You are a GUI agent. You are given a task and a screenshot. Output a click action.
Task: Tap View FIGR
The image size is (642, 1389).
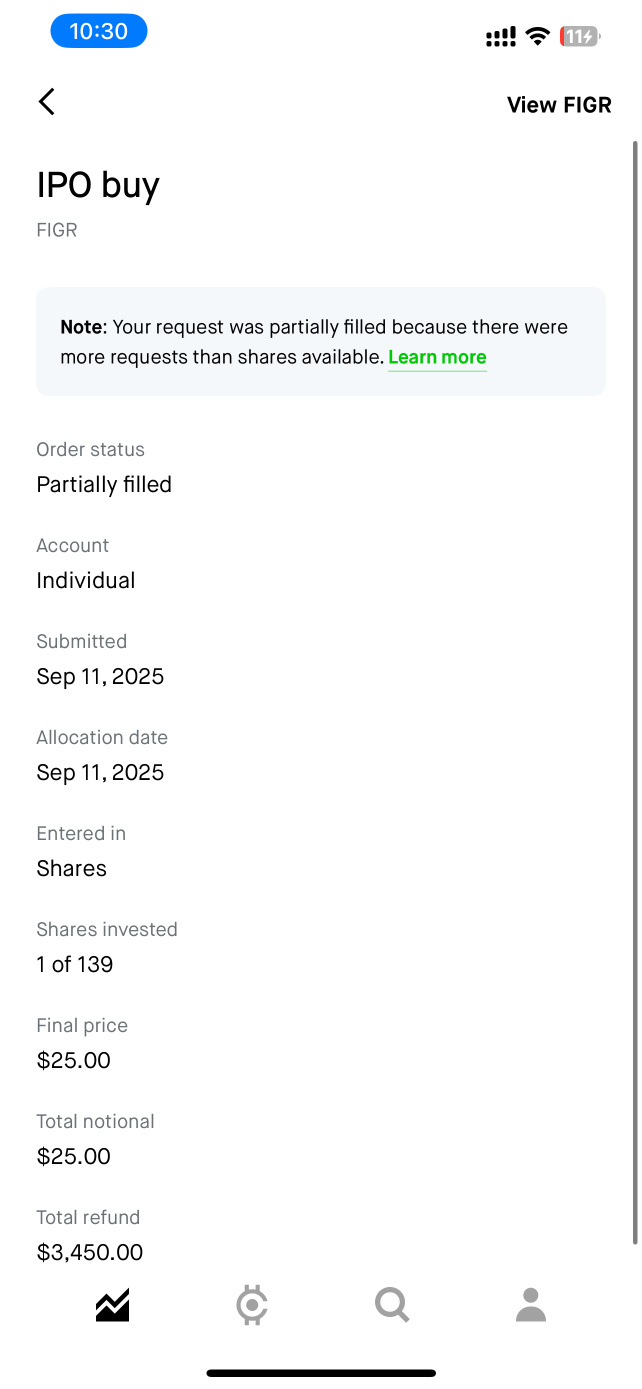point(558,105)
